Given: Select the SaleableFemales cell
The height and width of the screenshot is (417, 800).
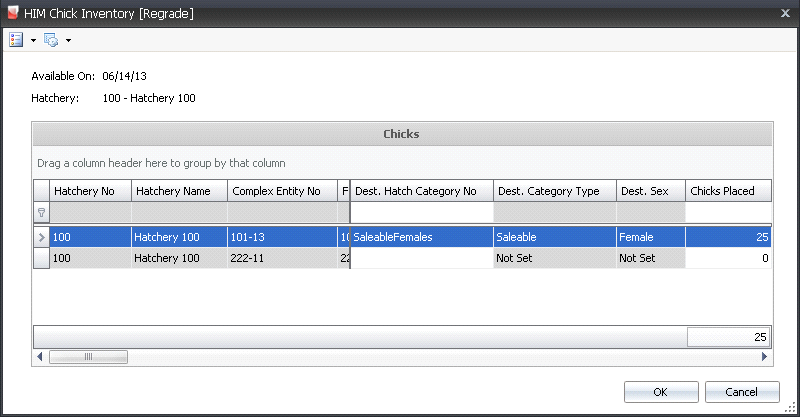Looking at the screenshot, I should (x=421, y=237).
